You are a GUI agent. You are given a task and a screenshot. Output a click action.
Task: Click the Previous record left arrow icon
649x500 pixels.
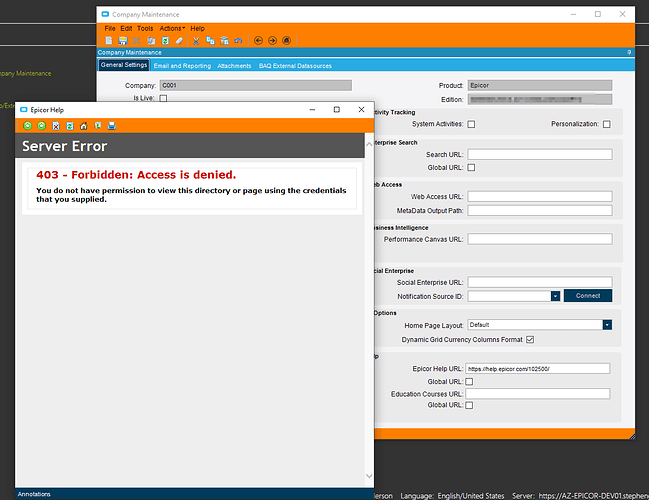click(258, 41)
